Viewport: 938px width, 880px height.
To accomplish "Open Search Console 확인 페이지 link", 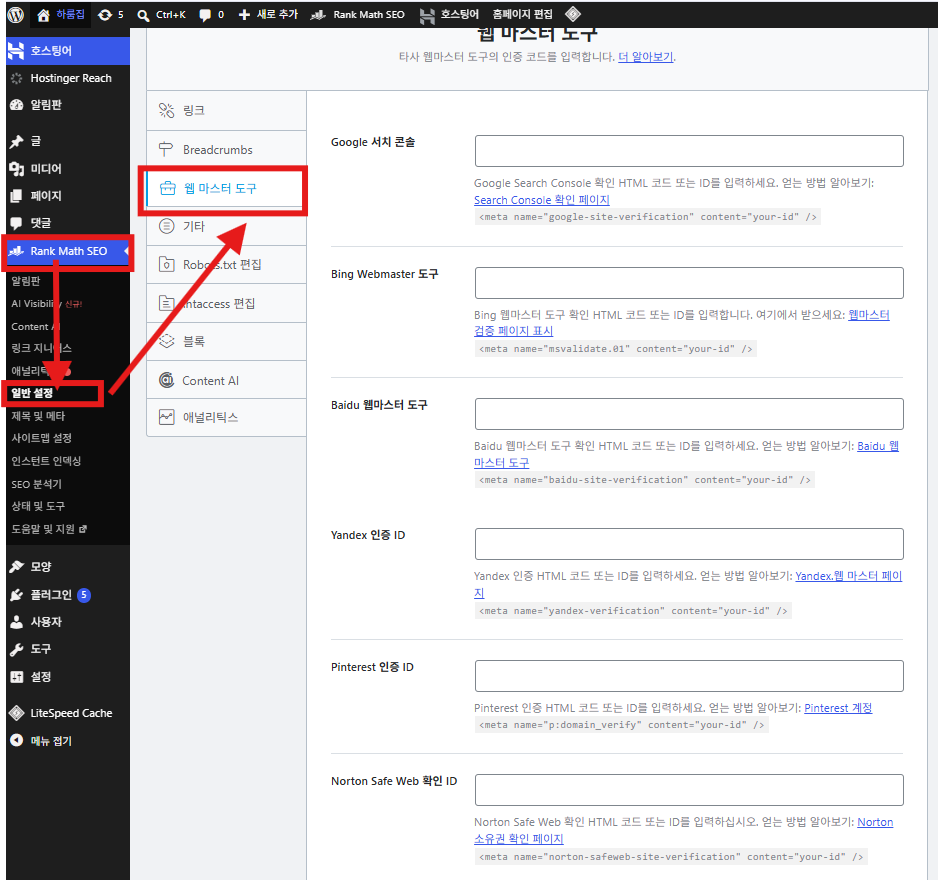I will click(x=541, y=200).
